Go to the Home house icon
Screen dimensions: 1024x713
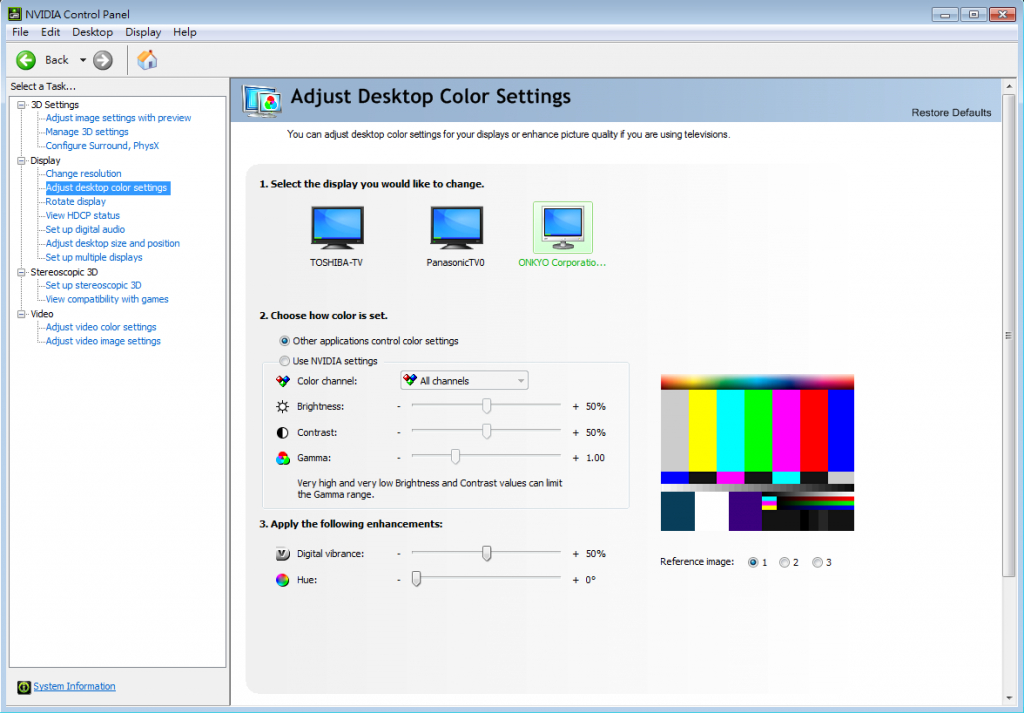point(147,60)
